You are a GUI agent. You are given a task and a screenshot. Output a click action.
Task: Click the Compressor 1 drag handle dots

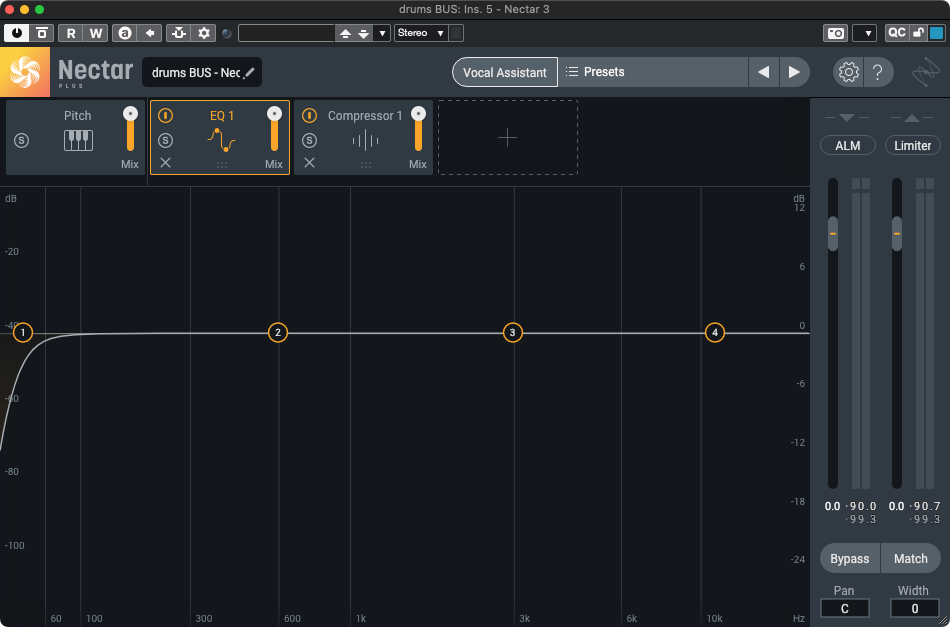click(366, 164)
